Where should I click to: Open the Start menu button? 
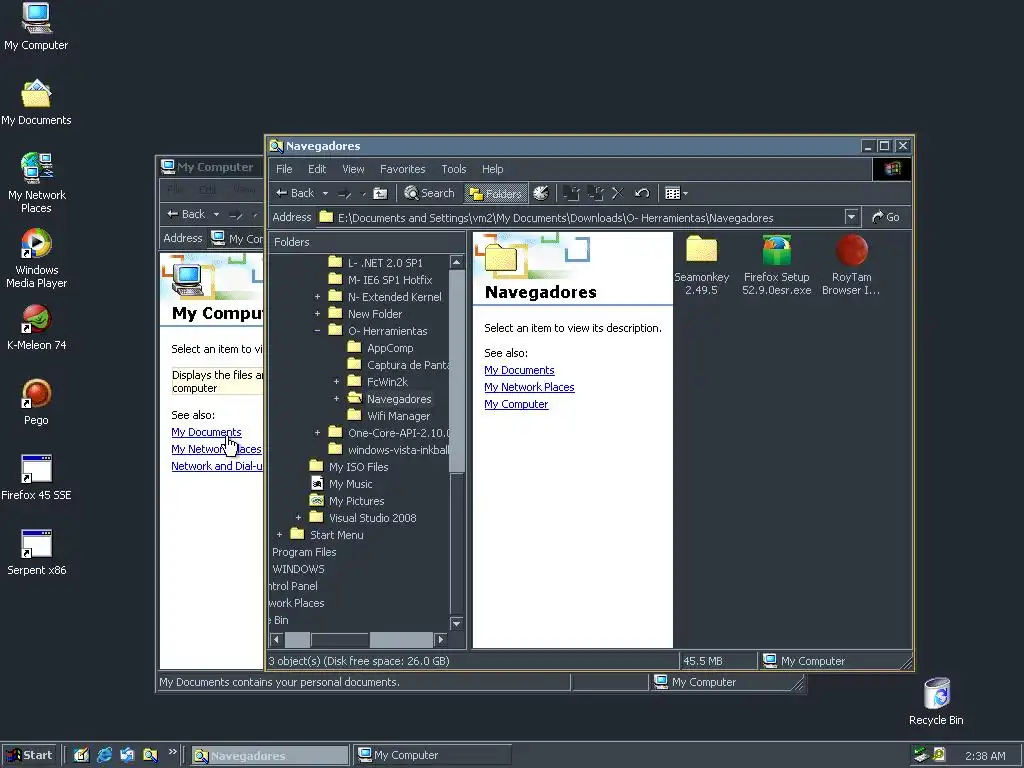pos(30,755)
